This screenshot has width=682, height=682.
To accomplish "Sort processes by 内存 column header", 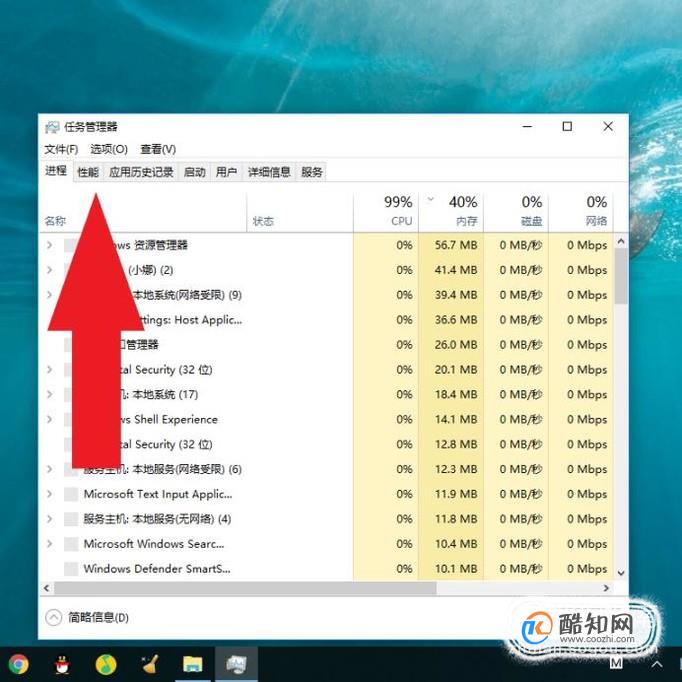I will click(x=451, y=211).
